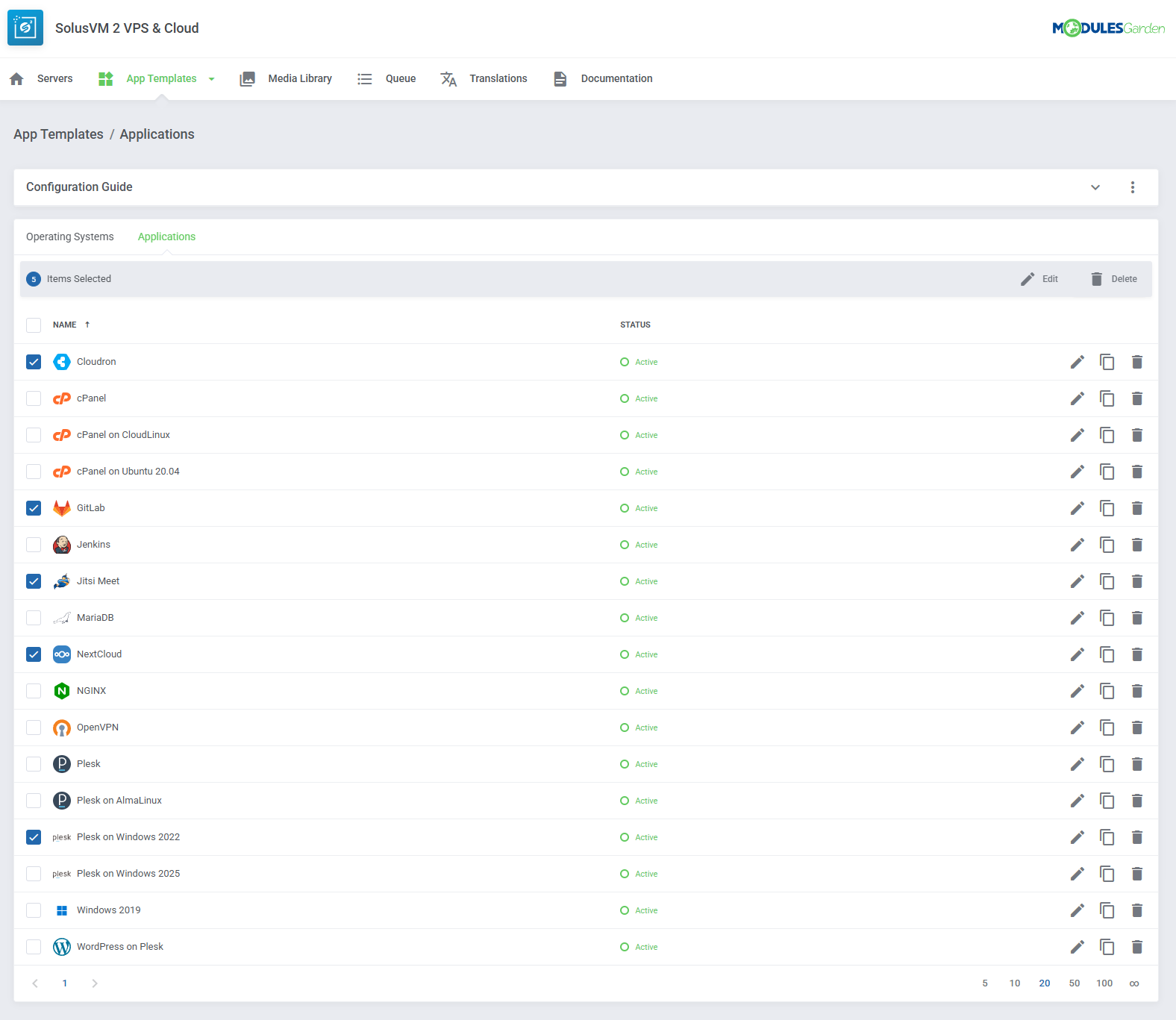Click the trash icon for WordPress on Plesk
The width and height of the screenshot is (1176, 1020).
pyautogui.click(x=1136, y=947)
